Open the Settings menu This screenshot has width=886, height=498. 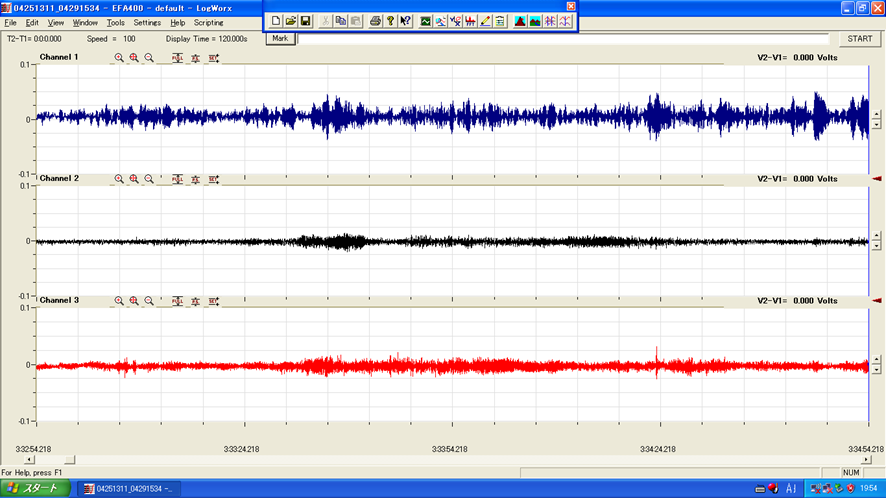[x=147, y=22]
